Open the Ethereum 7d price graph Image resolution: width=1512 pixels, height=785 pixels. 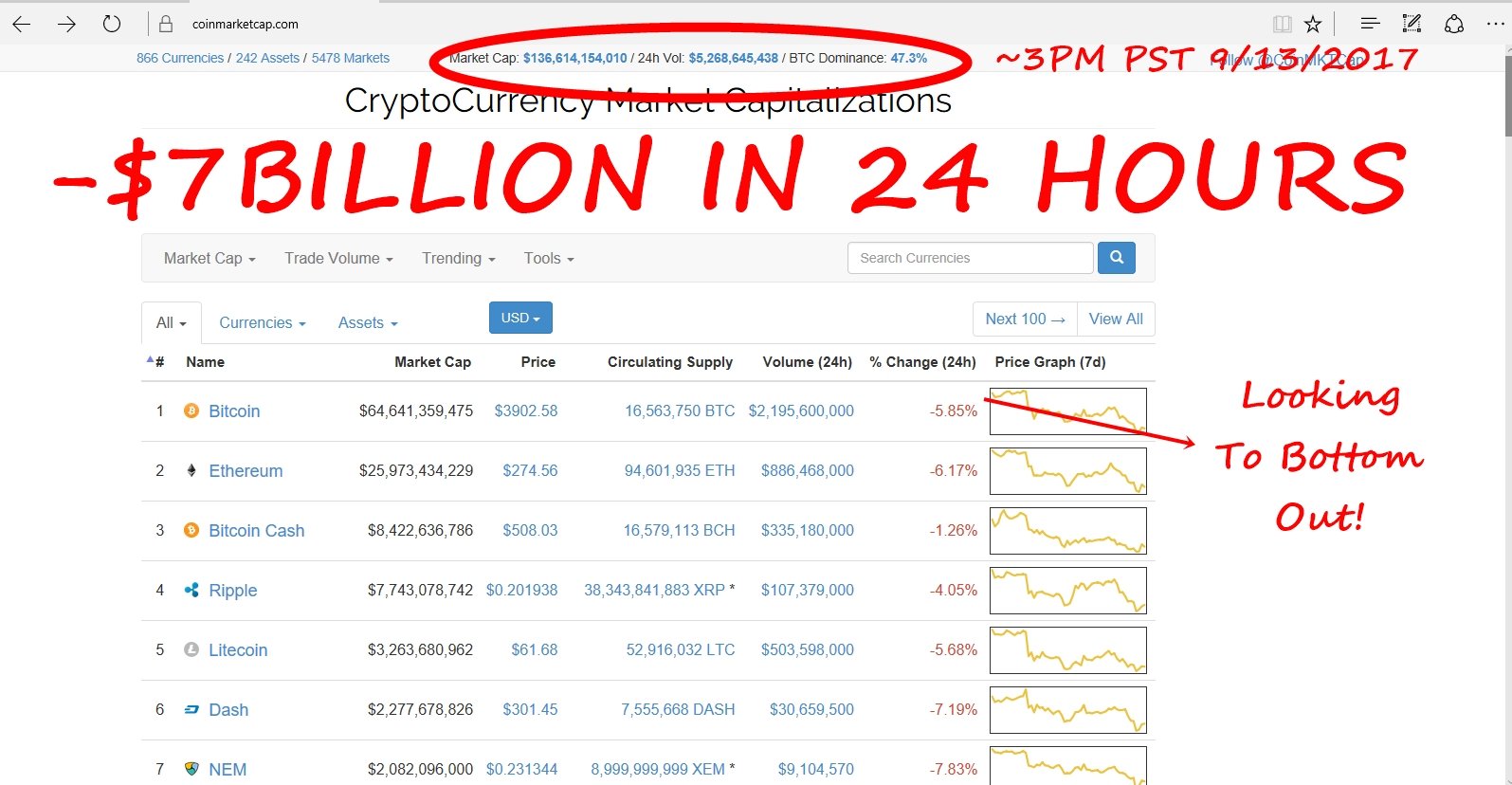click(x=1068, y=471)
